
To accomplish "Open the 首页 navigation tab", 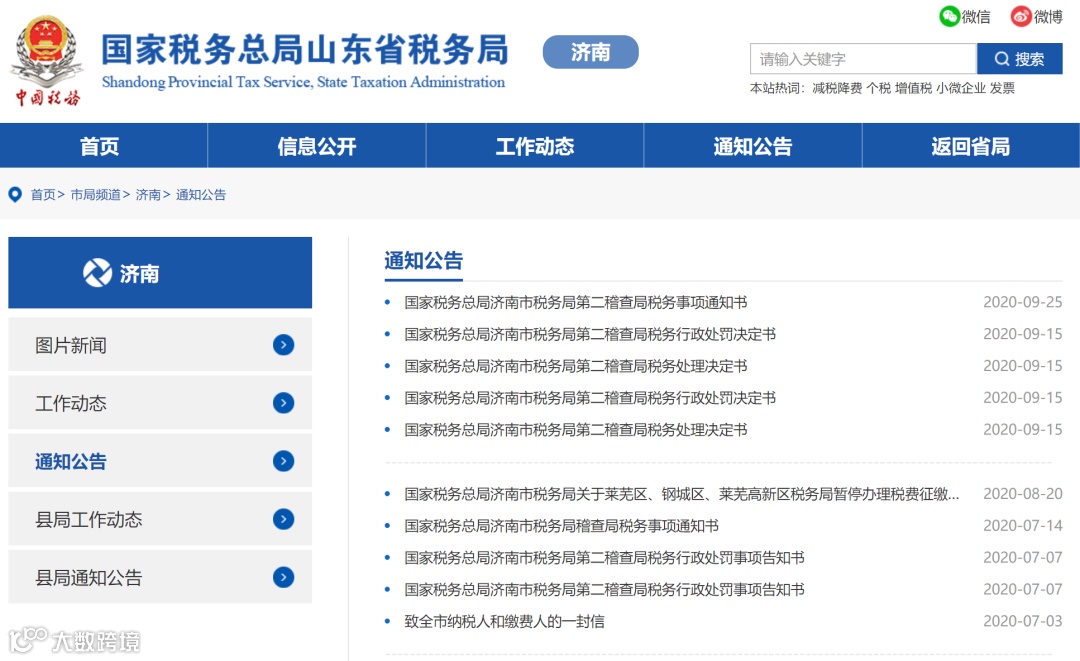I will click(100, 146).
